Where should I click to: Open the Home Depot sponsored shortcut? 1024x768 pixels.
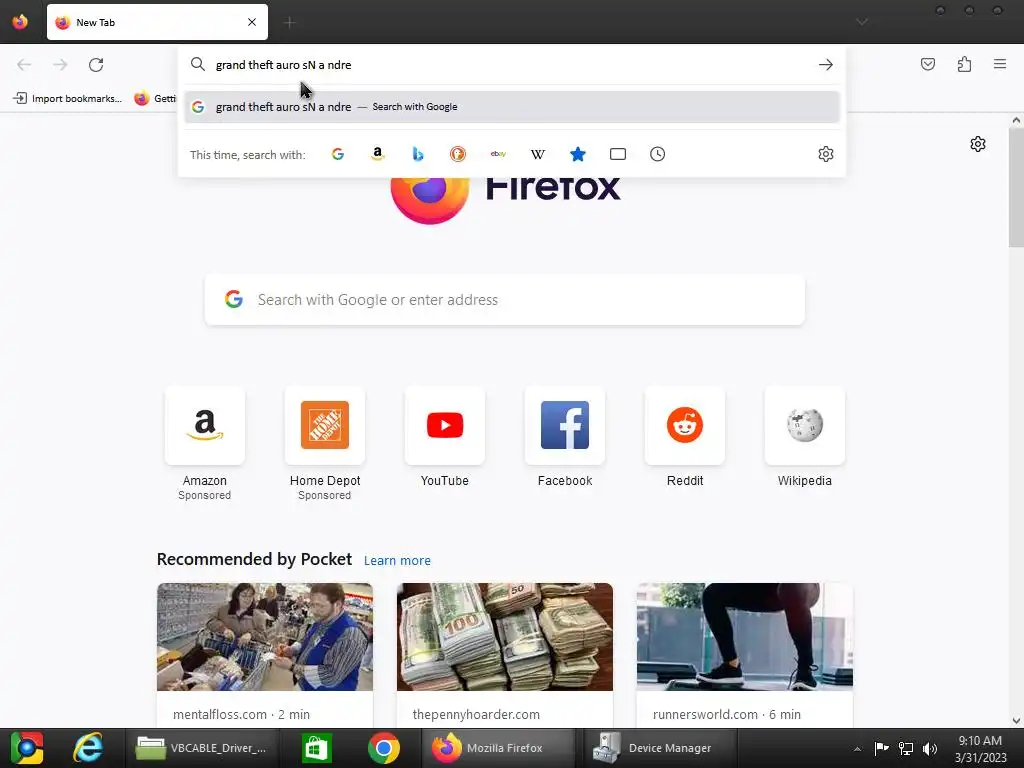[325, 444]
